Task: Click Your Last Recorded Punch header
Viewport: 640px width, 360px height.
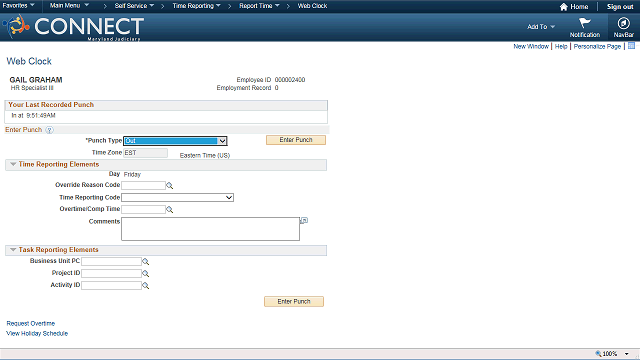Action: tap(51, 105)
